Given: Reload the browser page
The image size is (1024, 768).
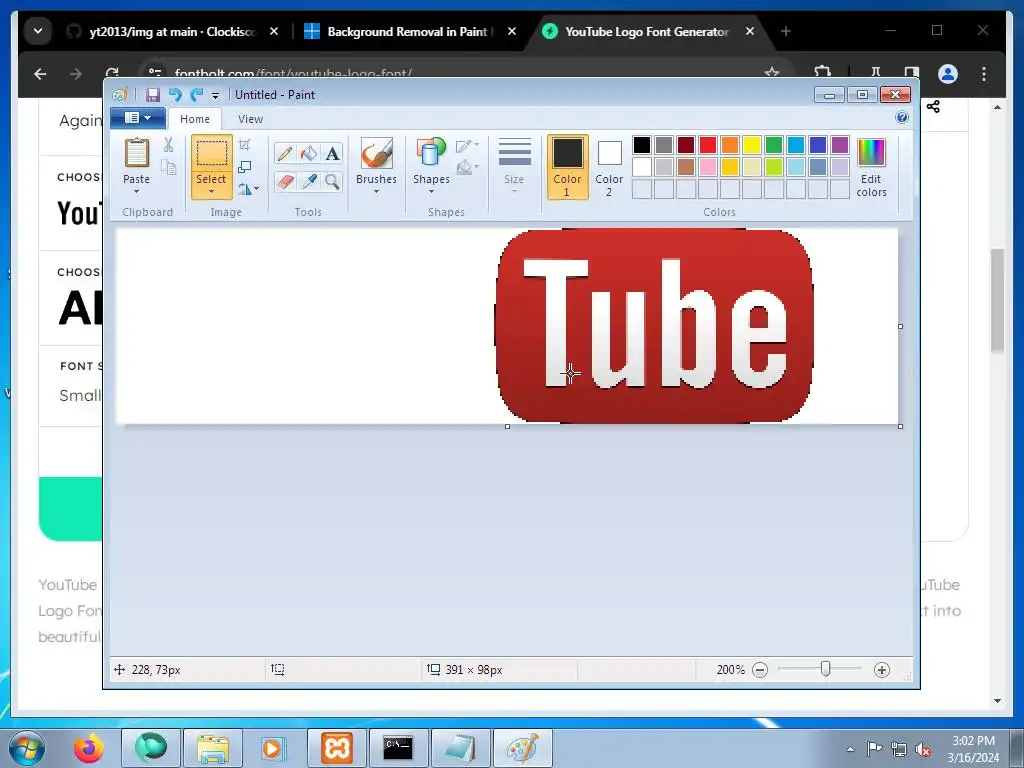Looking at the screenshot, I should (112, 73).
